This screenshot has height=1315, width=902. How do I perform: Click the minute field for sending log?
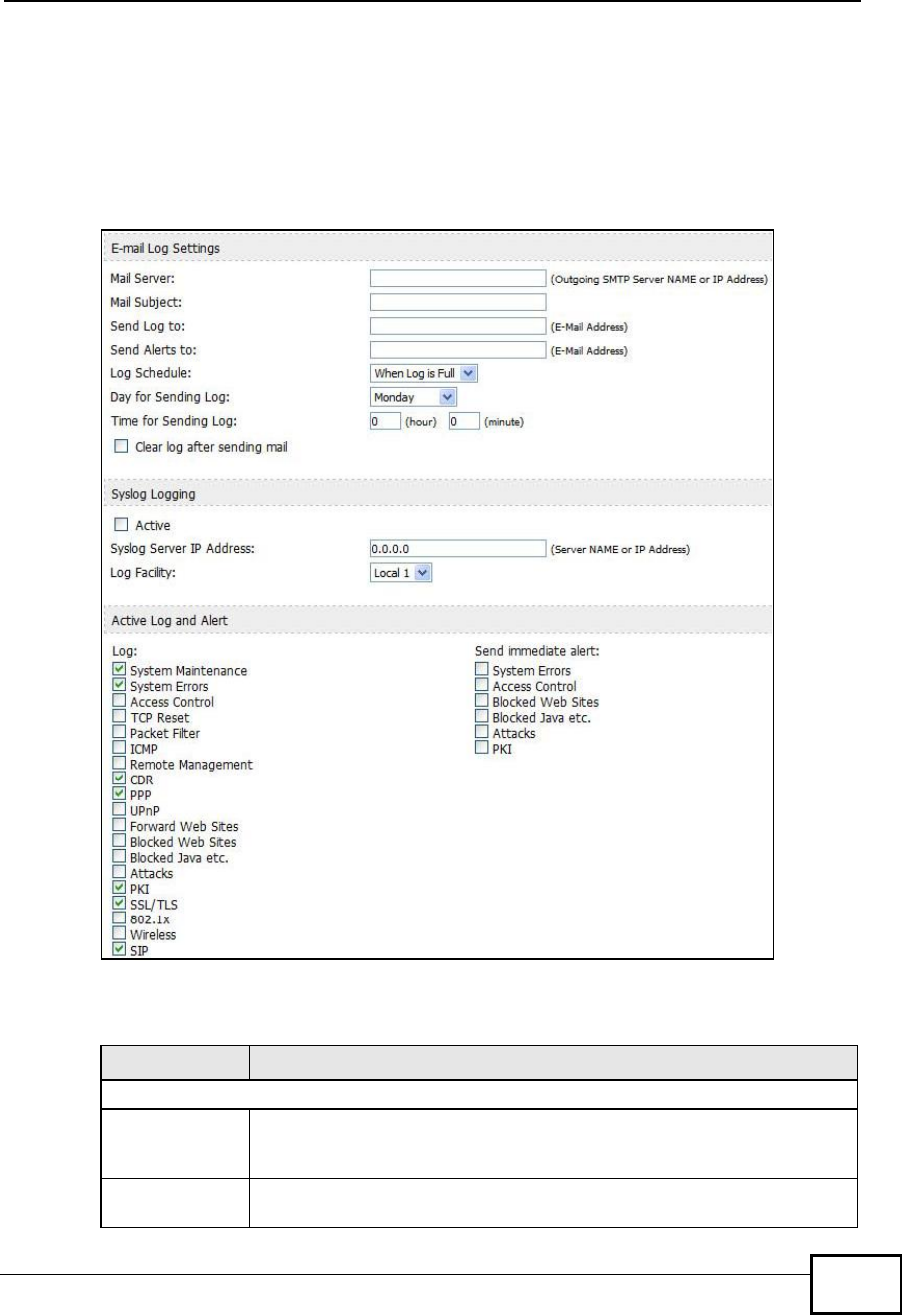pos(463,422)
